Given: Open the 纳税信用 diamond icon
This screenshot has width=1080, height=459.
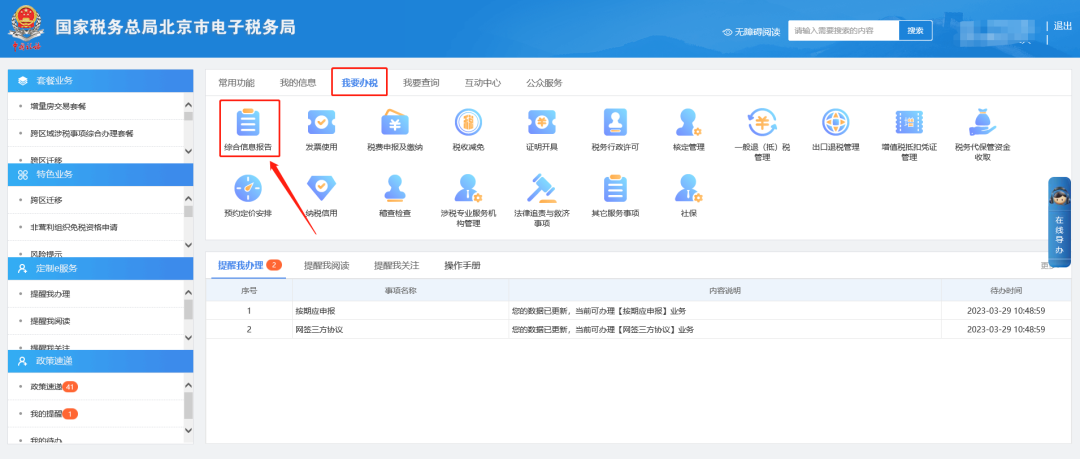Looking at the screenshot, I should [x=321, y=188].
